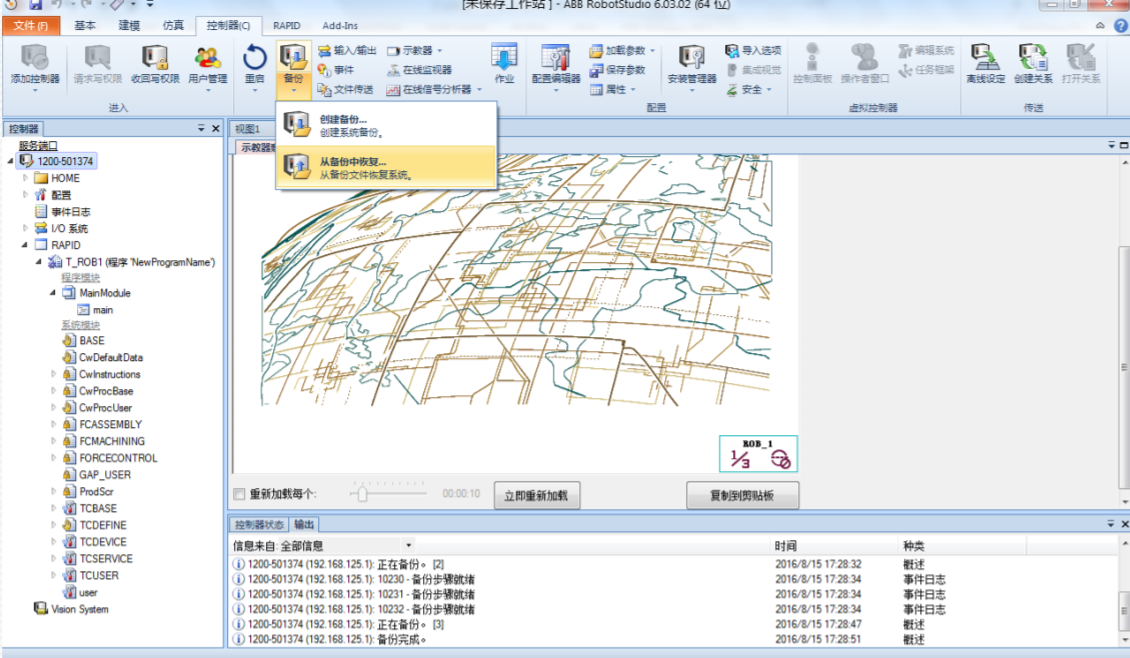Image resolution: width=1130 pixels, height=658 pixels.
Task: Click the 立即重新加载 Reload Now button
Action: coord(536,495)
